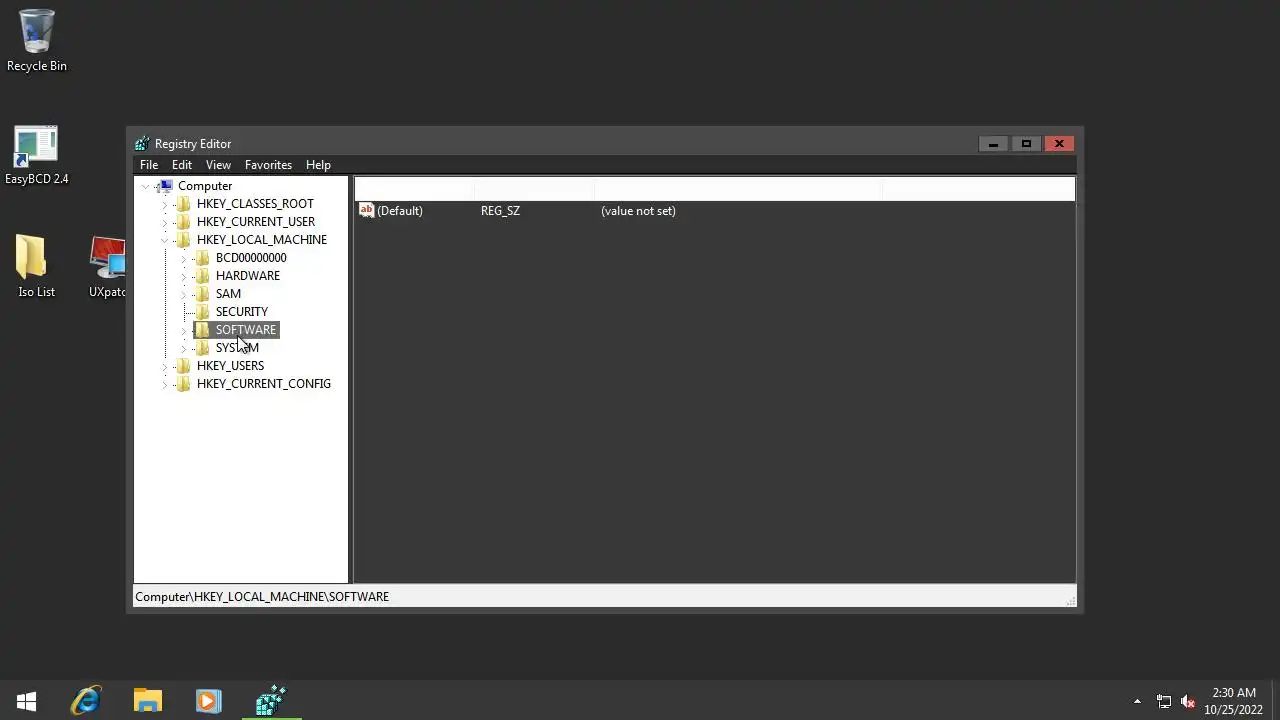This screenshot has height=720, width=1280.
Task: Click the SYSTEM folder icon
Action: (202, 348)
